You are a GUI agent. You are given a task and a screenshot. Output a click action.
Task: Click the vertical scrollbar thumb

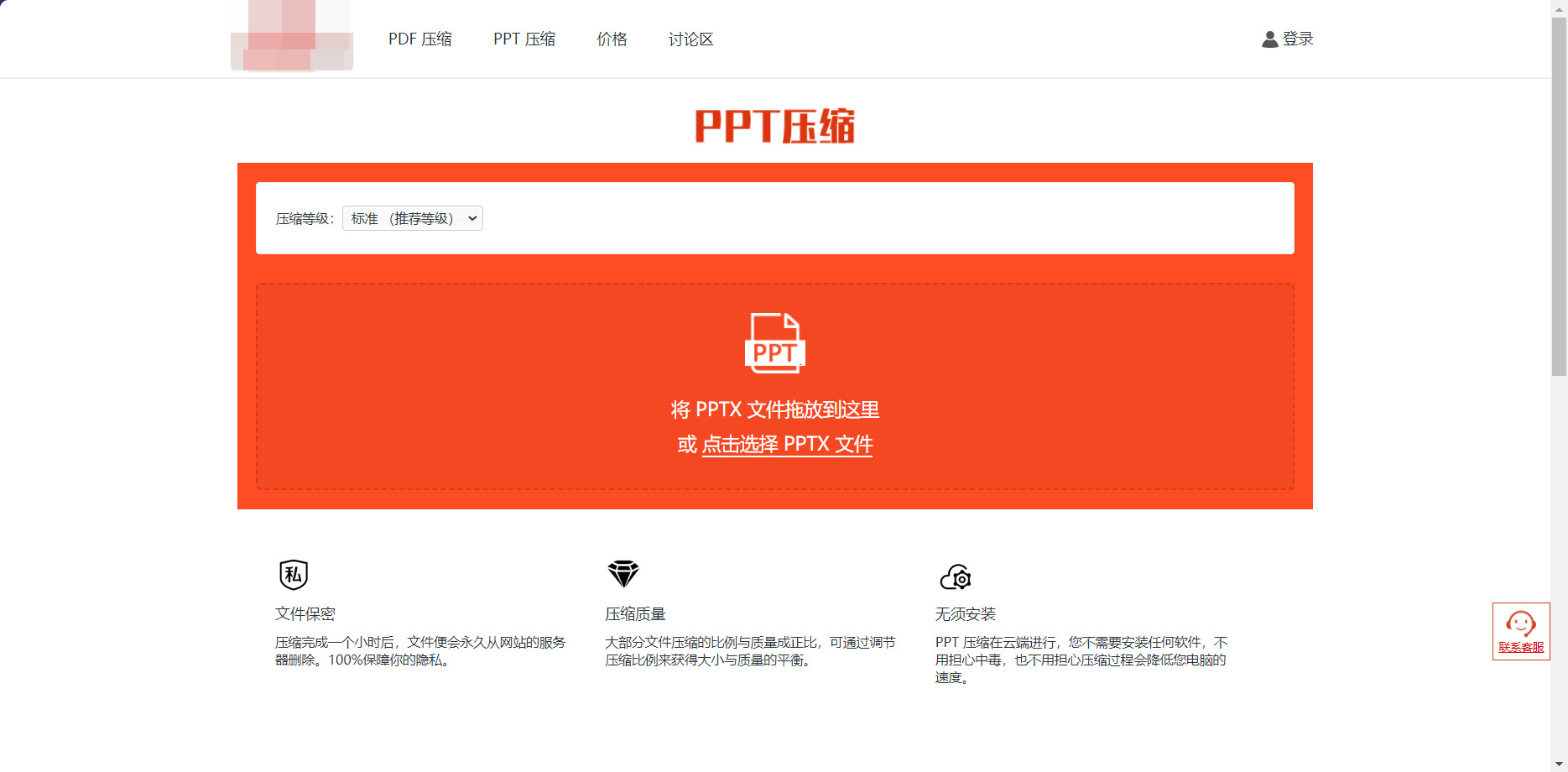click(1559, 196)
